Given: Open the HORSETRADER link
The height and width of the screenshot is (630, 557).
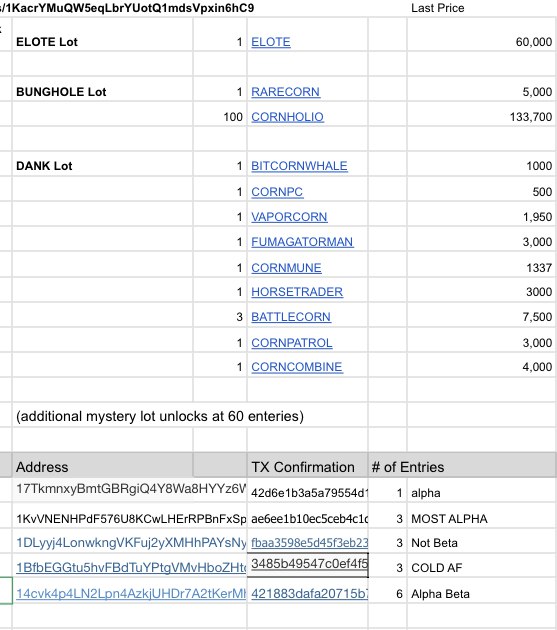Looking at the screenshot, I should click(x=297, y=292).
